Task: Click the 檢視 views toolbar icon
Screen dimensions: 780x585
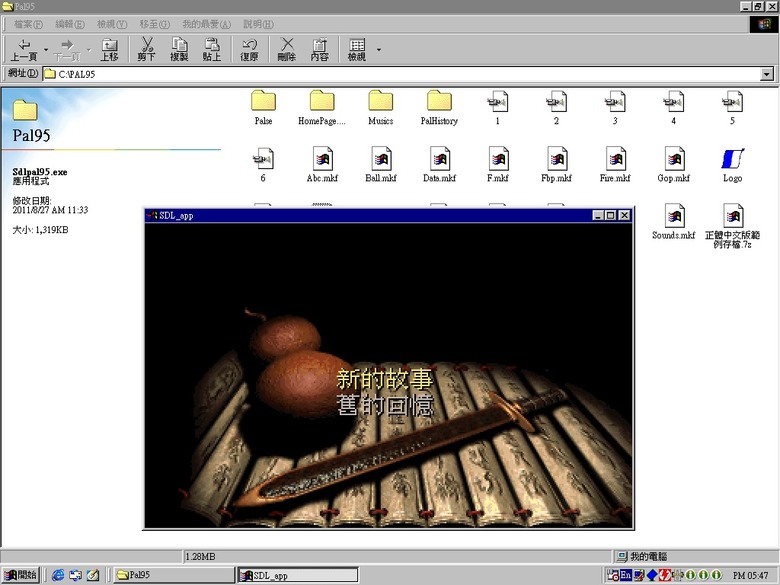Action: [x=357, y=50]
